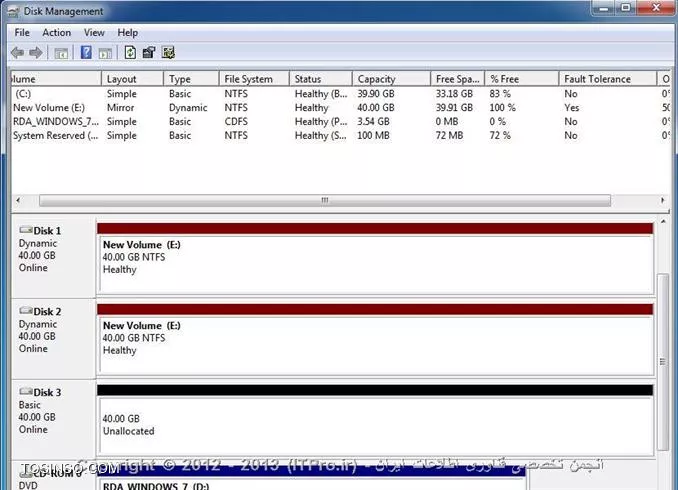Select the (C:) volume row

[x=341, y=94]
